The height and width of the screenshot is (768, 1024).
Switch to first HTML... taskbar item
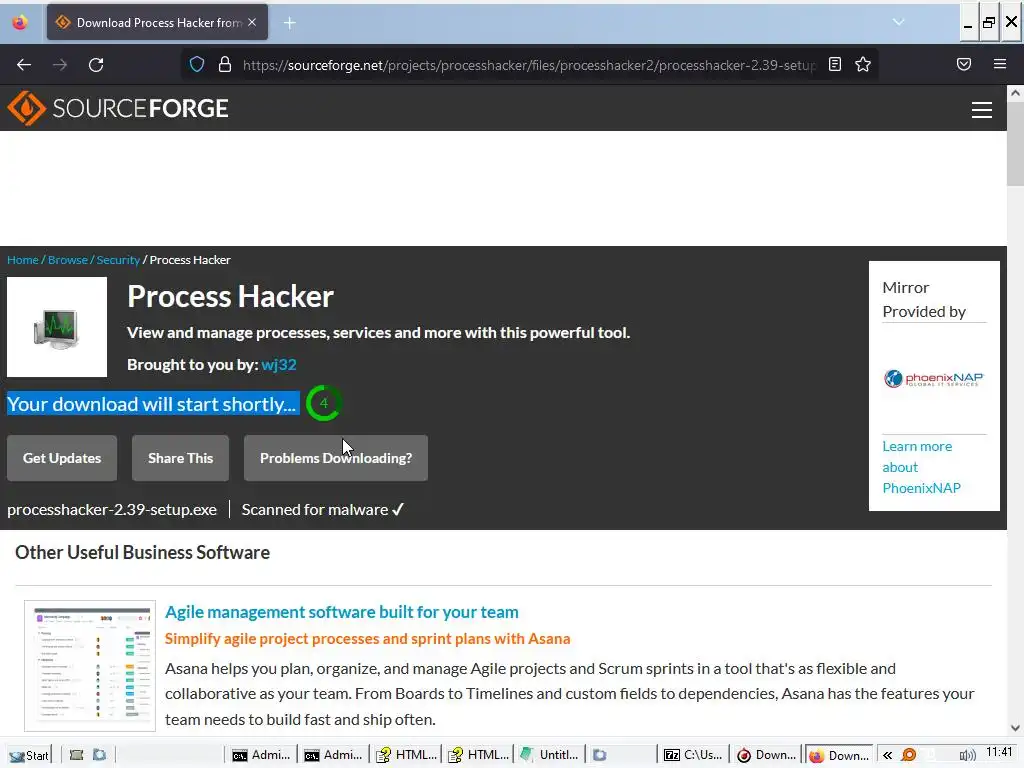point(406,755)
